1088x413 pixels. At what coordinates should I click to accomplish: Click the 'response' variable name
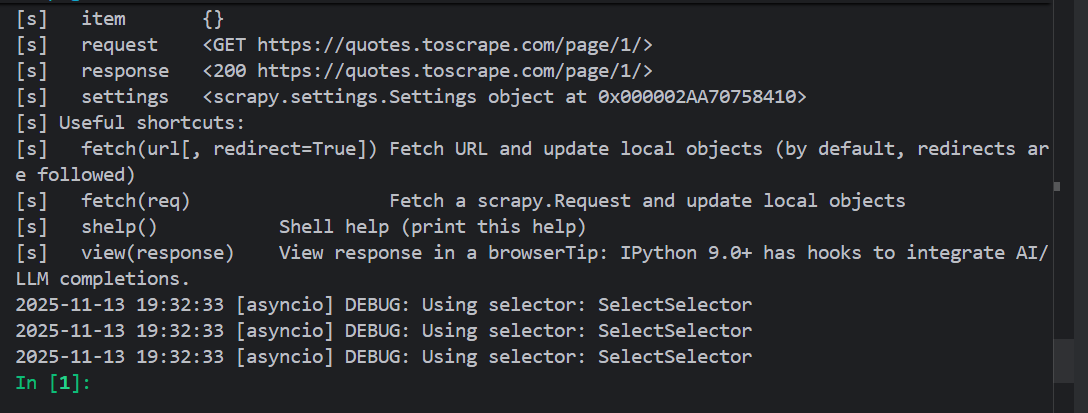(125, 71)
